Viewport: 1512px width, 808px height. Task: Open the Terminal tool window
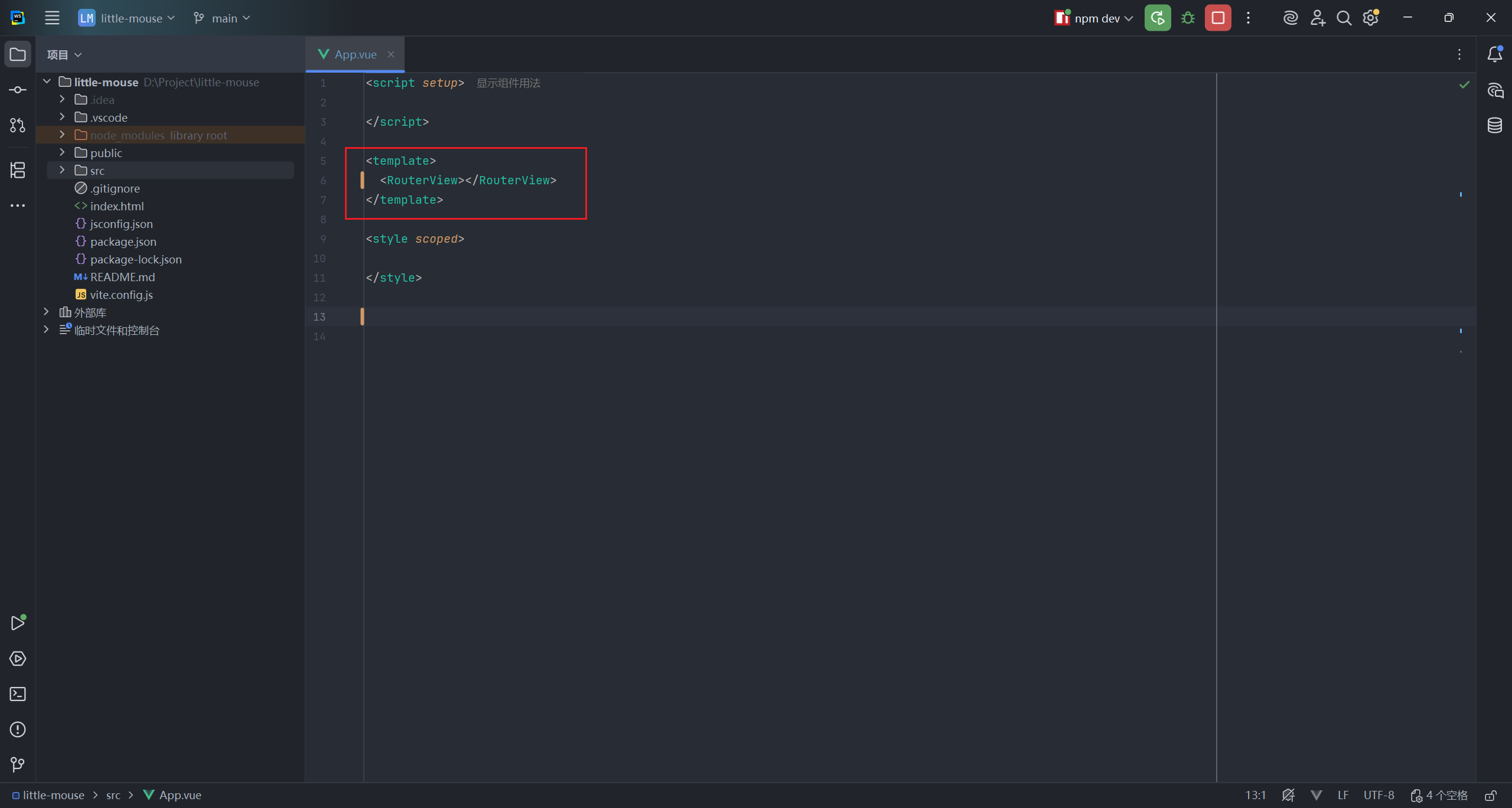18,694
